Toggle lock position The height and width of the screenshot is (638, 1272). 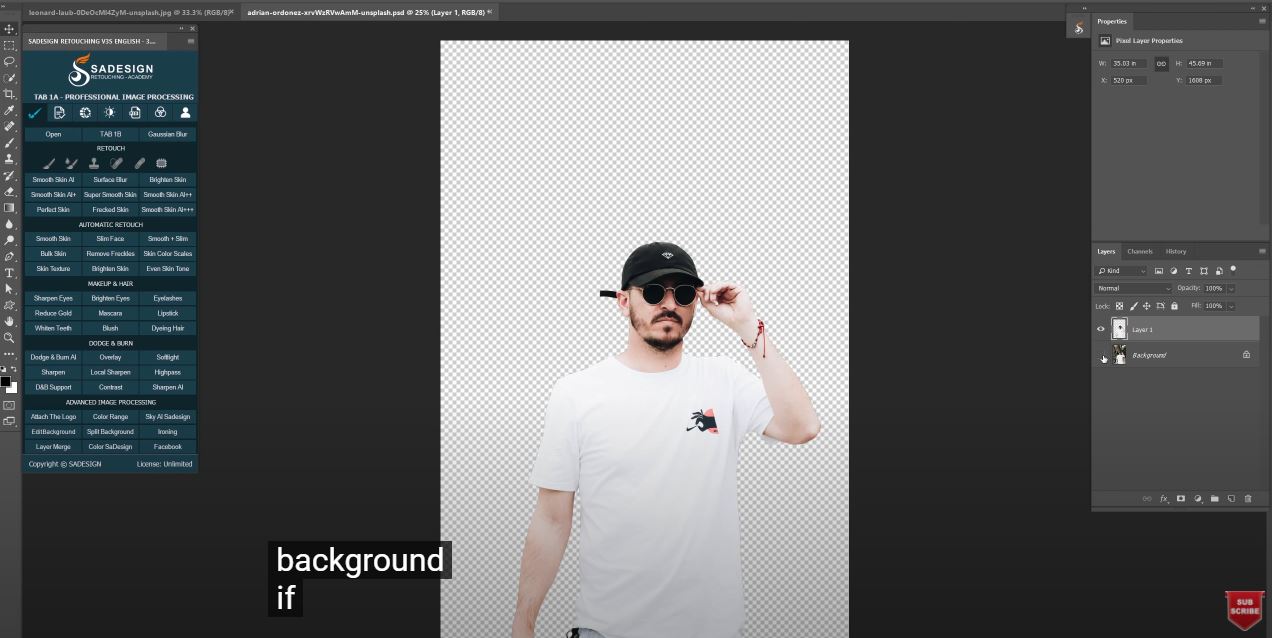pos(1147,306)
